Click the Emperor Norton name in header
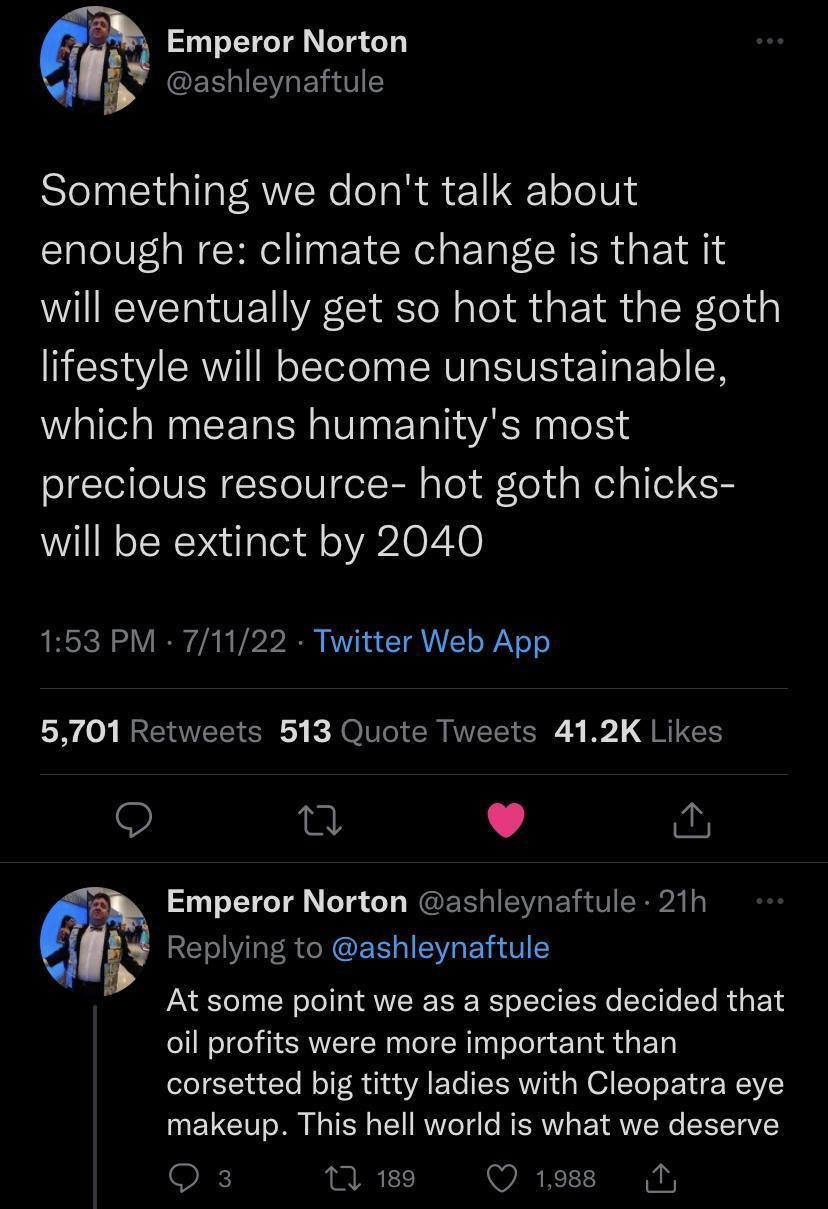 (x=287, y=42)
